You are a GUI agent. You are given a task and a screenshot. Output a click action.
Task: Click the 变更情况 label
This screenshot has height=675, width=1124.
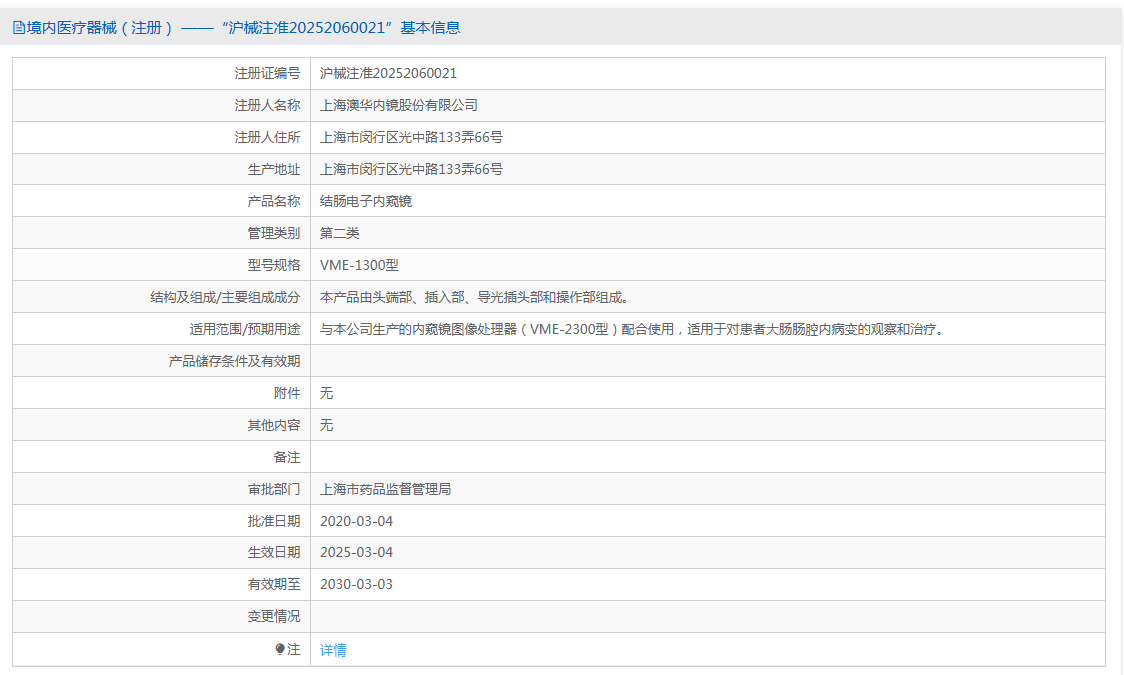point(274,616)
